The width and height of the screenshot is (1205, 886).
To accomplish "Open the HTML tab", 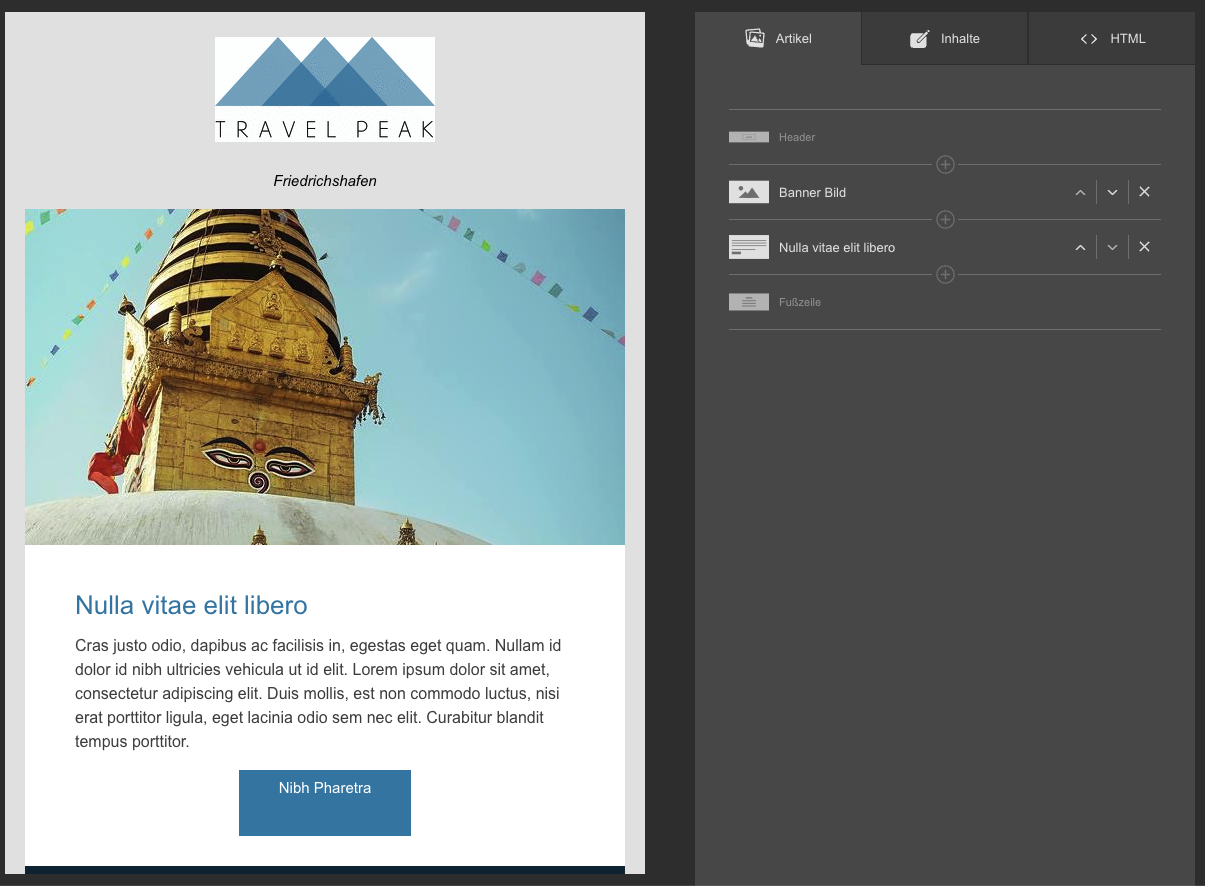I will pyautogui.click(x=1112, y=39).
